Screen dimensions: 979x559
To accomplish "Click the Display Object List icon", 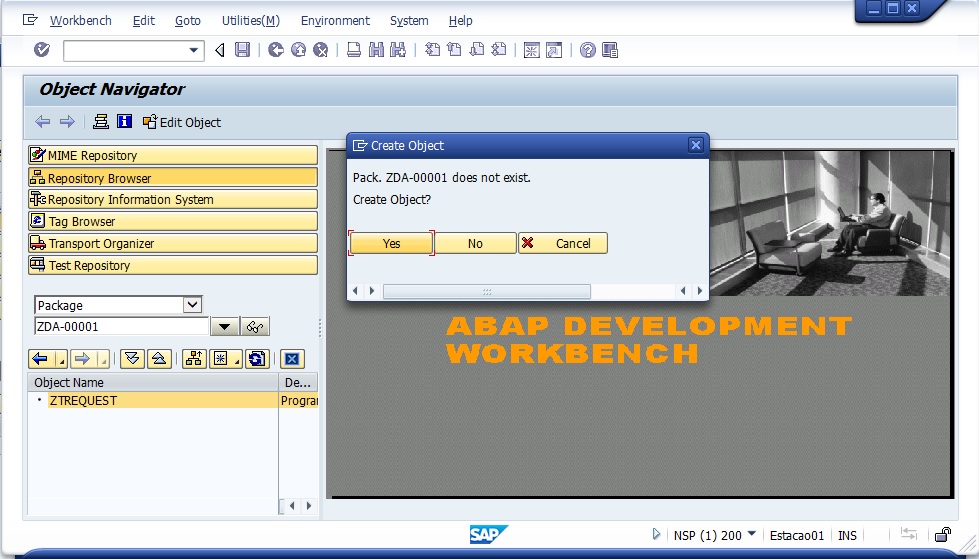I will [x=256, y=326].
